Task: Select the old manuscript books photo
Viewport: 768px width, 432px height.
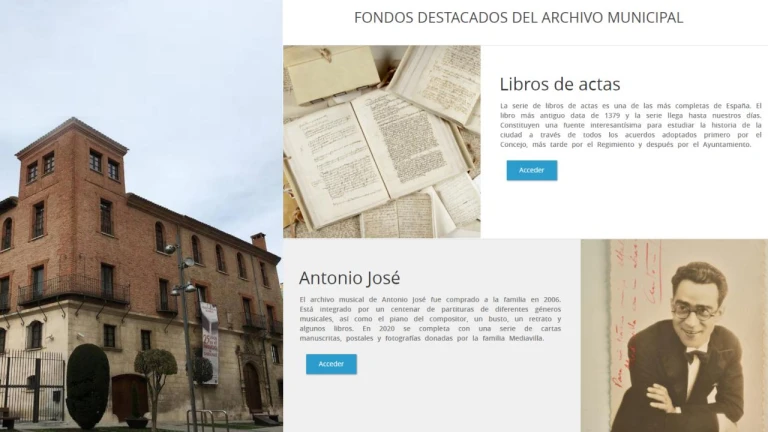Action: 382,142
